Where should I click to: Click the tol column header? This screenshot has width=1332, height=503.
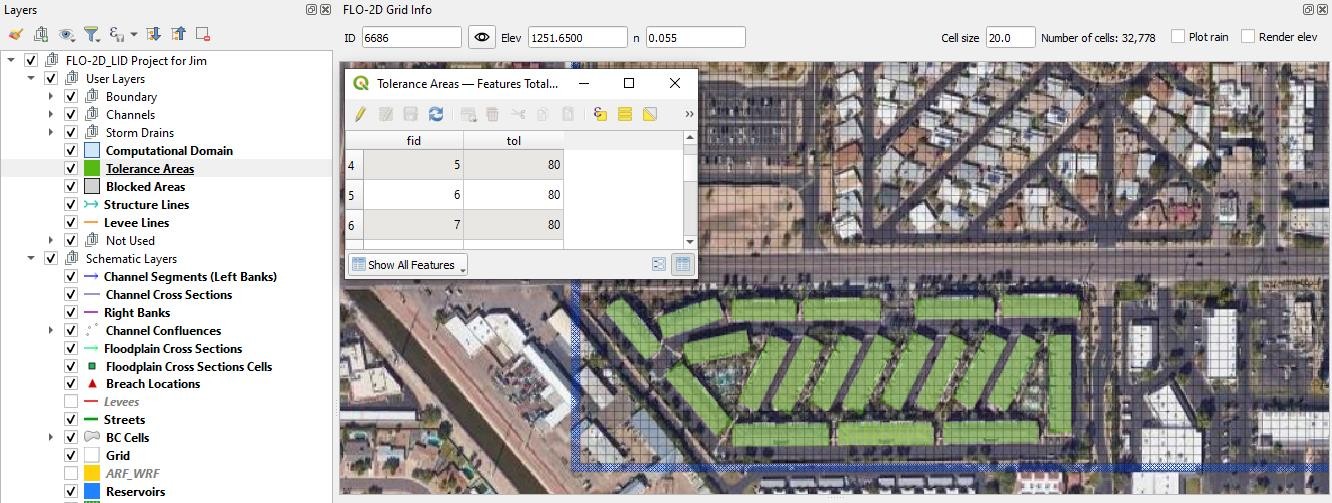coord(513,141)
